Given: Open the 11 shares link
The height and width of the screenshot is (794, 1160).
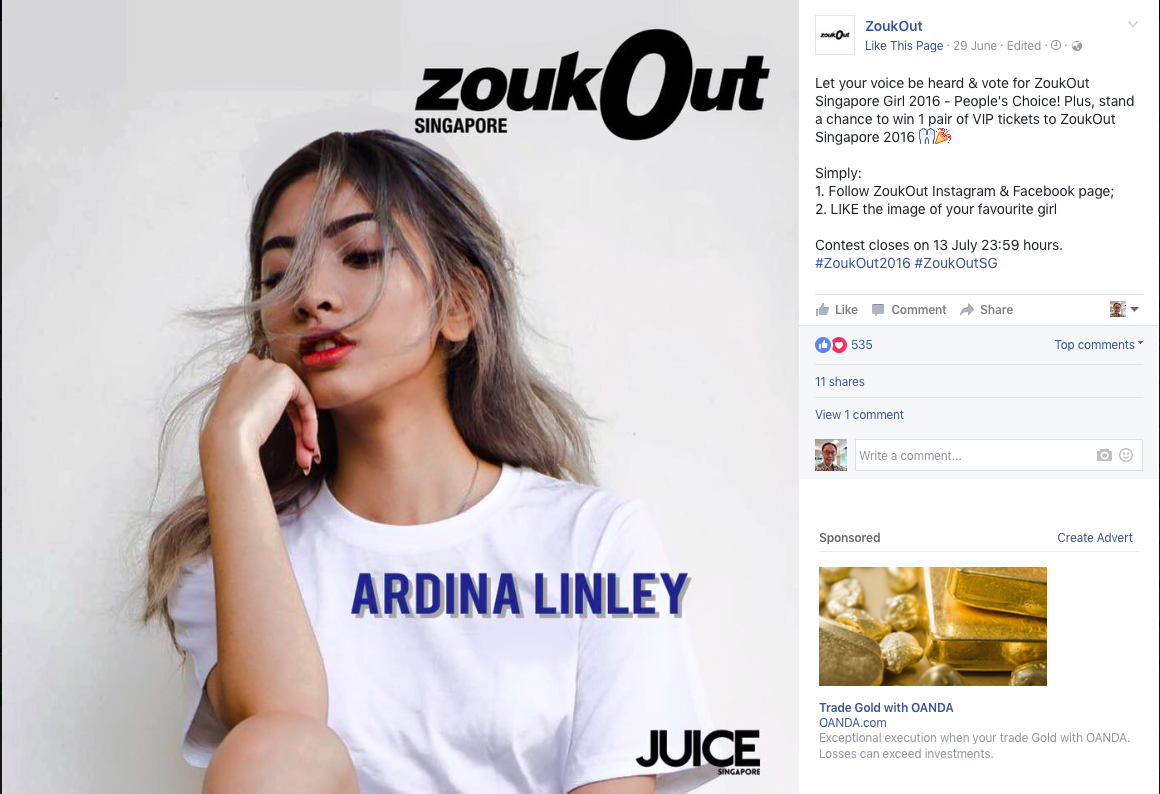Looking at the screenshot, I should coord(840,382).
